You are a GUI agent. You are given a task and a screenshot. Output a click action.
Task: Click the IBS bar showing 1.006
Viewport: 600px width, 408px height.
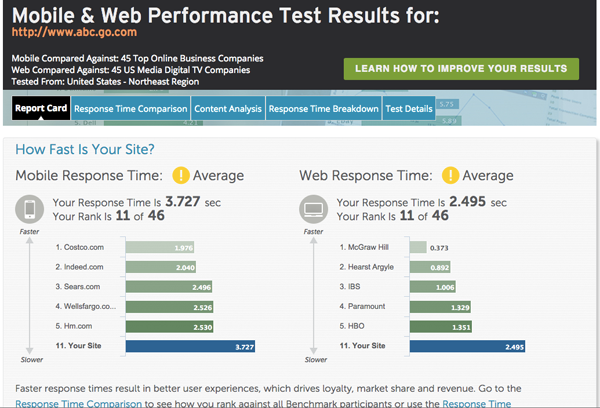(x=432, y=287)
